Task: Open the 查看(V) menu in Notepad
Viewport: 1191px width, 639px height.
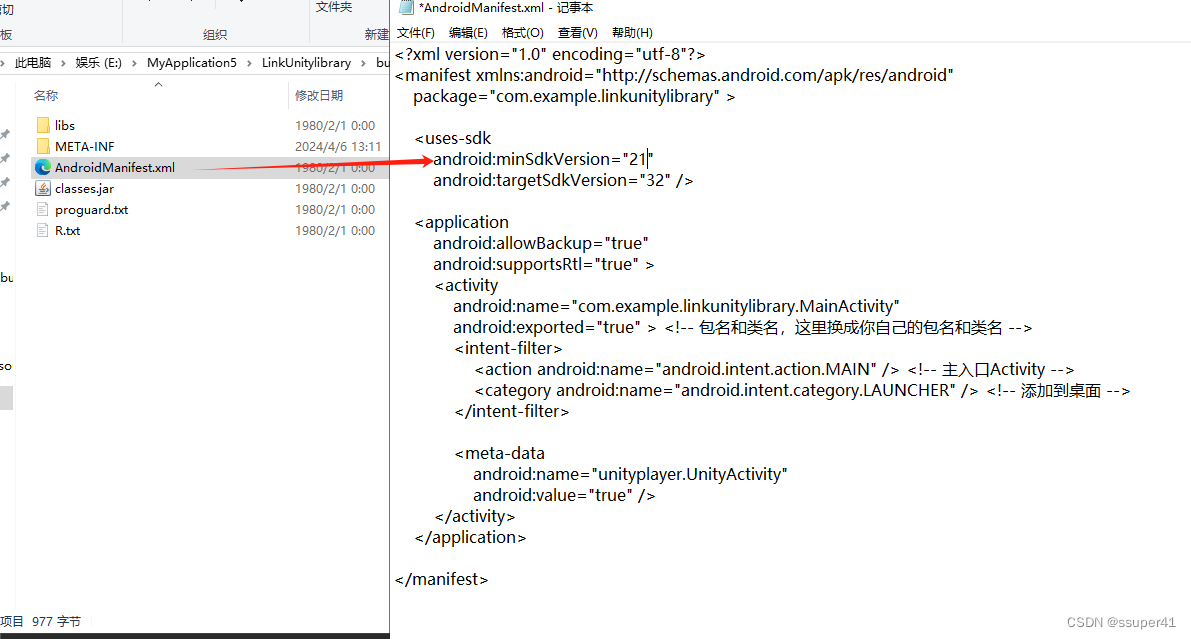Action: pos(577,33)
